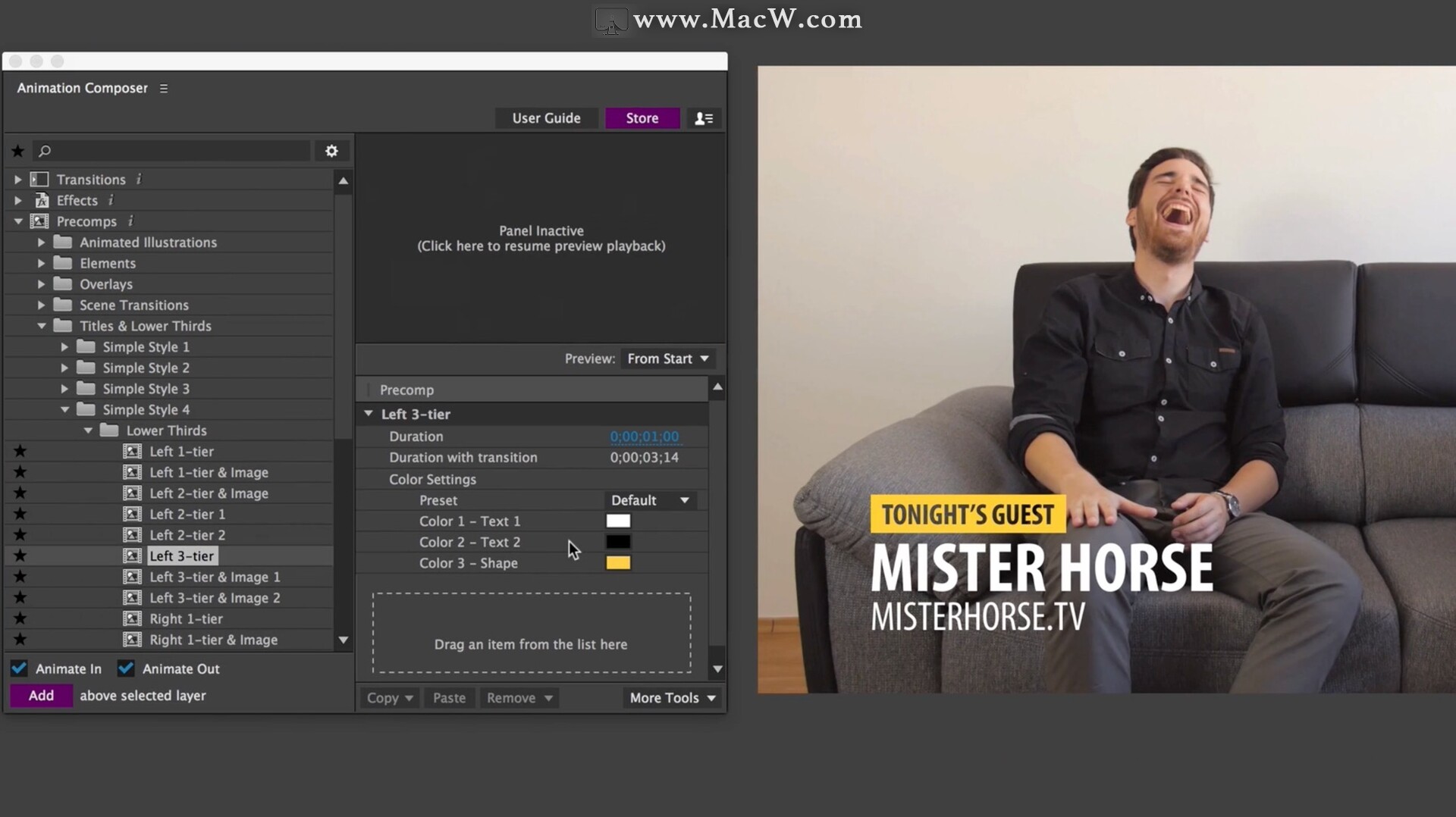Screen dimensions: 1456x817
Task: Click the Effects info icon
Action: coord(111,200)
